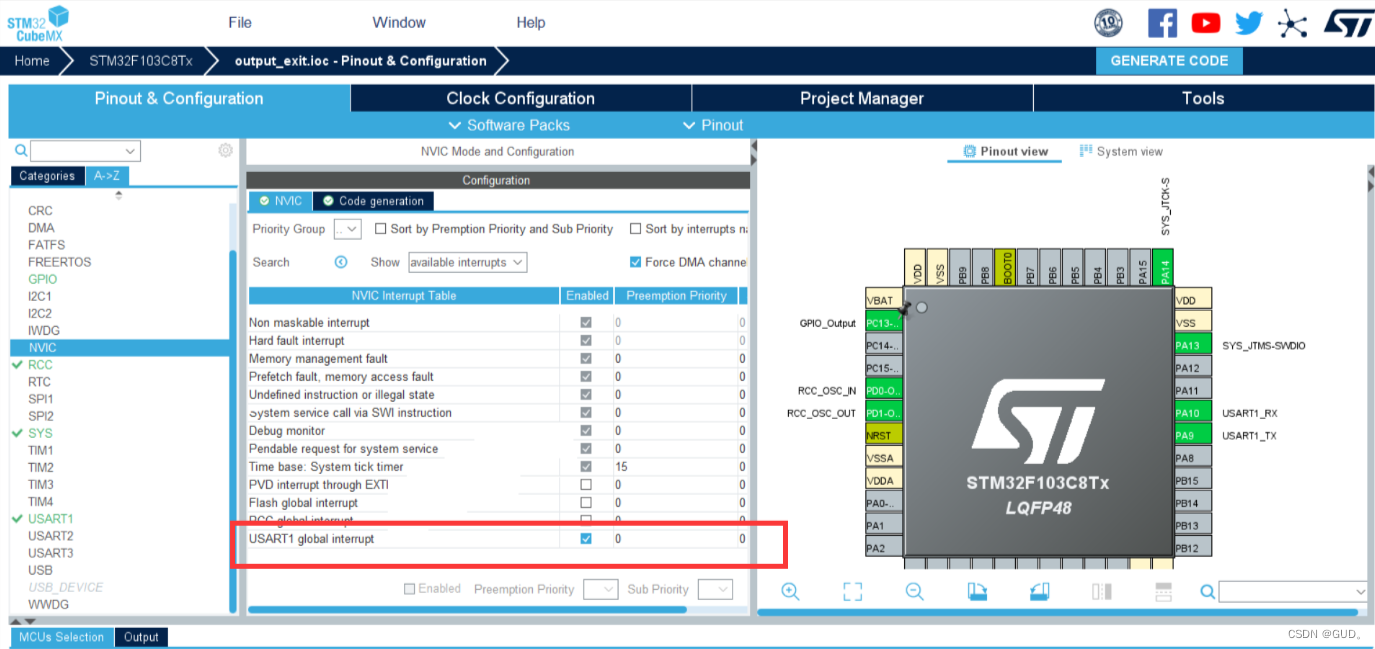
Task: Click horizontal scrollbar under NVIC table
Action: pos(467,609)
